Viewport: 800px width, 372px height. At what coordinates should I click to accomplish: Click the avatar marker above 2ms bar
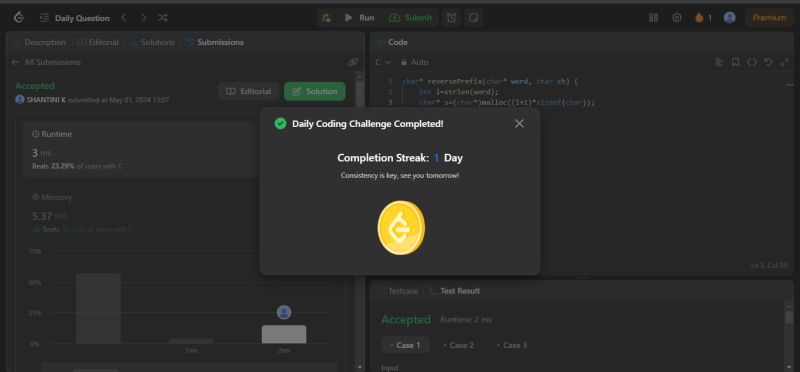pos(284,312)
